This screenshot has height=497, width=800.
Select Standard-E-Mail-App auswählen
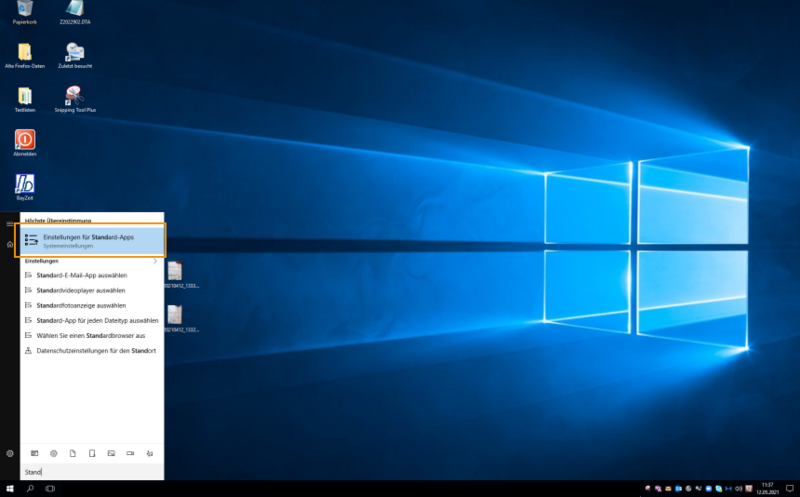[x=80, y=274]
